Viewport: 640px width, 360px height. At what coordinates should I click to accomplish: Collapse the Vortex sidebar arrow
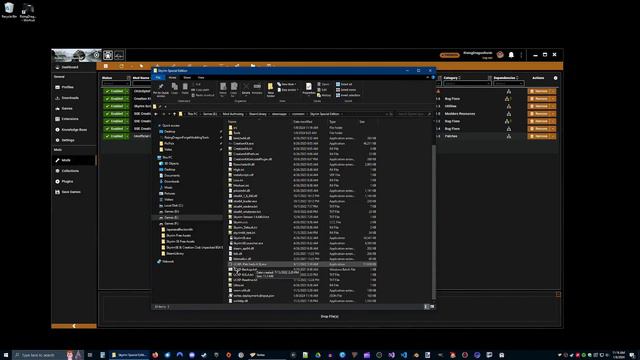[74, 326]
